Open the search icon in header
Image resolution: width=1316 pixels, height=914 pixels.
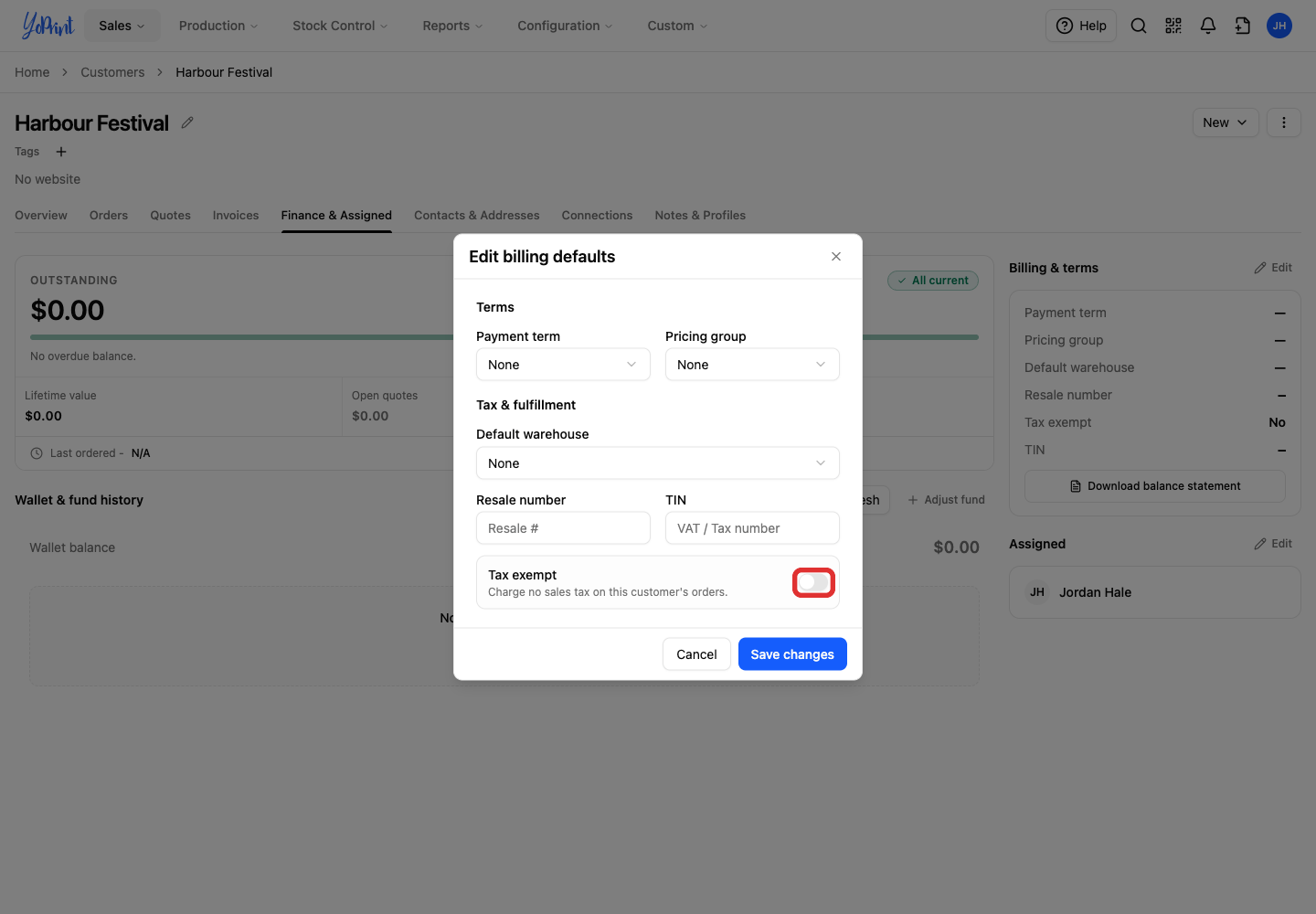tap(1139, 26)
